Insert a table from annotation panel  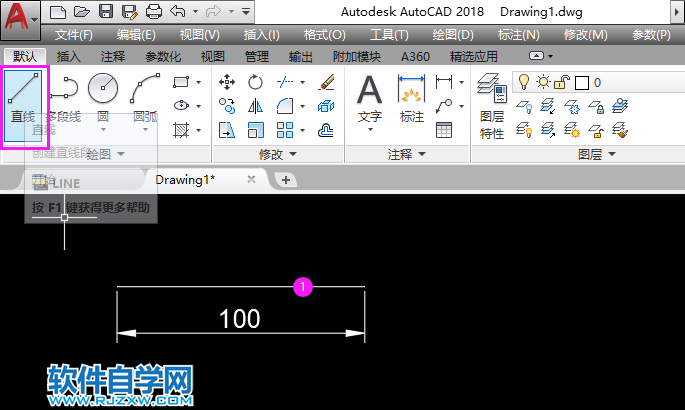(x=444, y=129)
